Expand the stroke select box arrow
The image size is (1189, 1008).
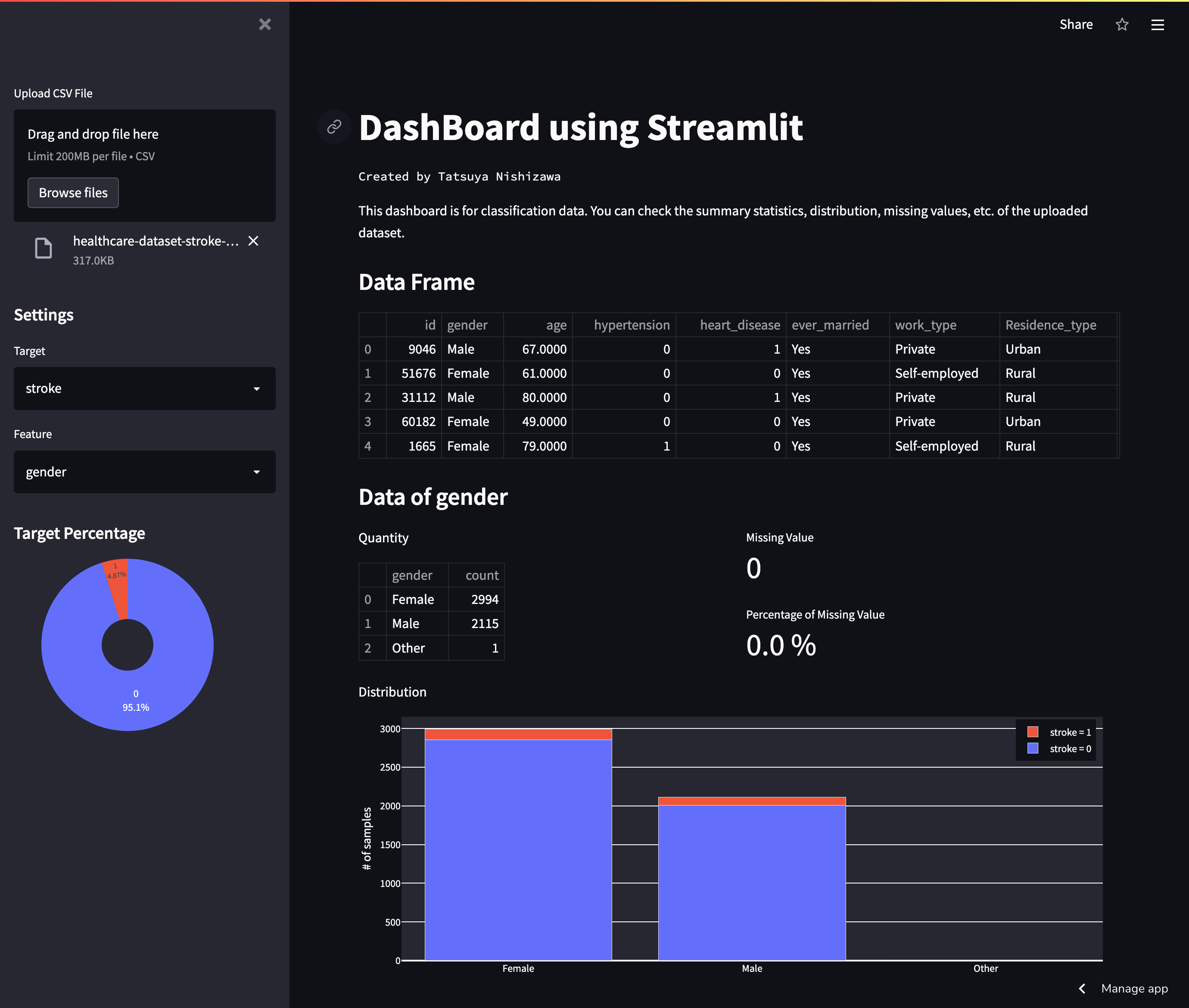click(257, 389)
